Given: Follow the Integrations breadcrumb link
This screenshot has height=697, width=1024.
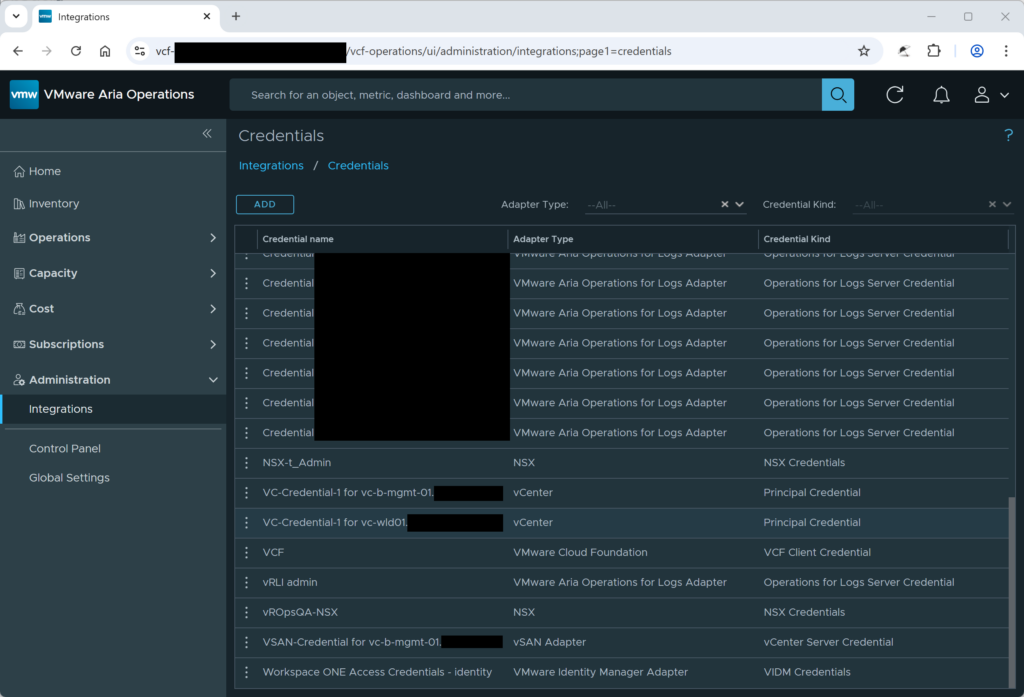Looking at the screenshot, I should pos(271,165).
